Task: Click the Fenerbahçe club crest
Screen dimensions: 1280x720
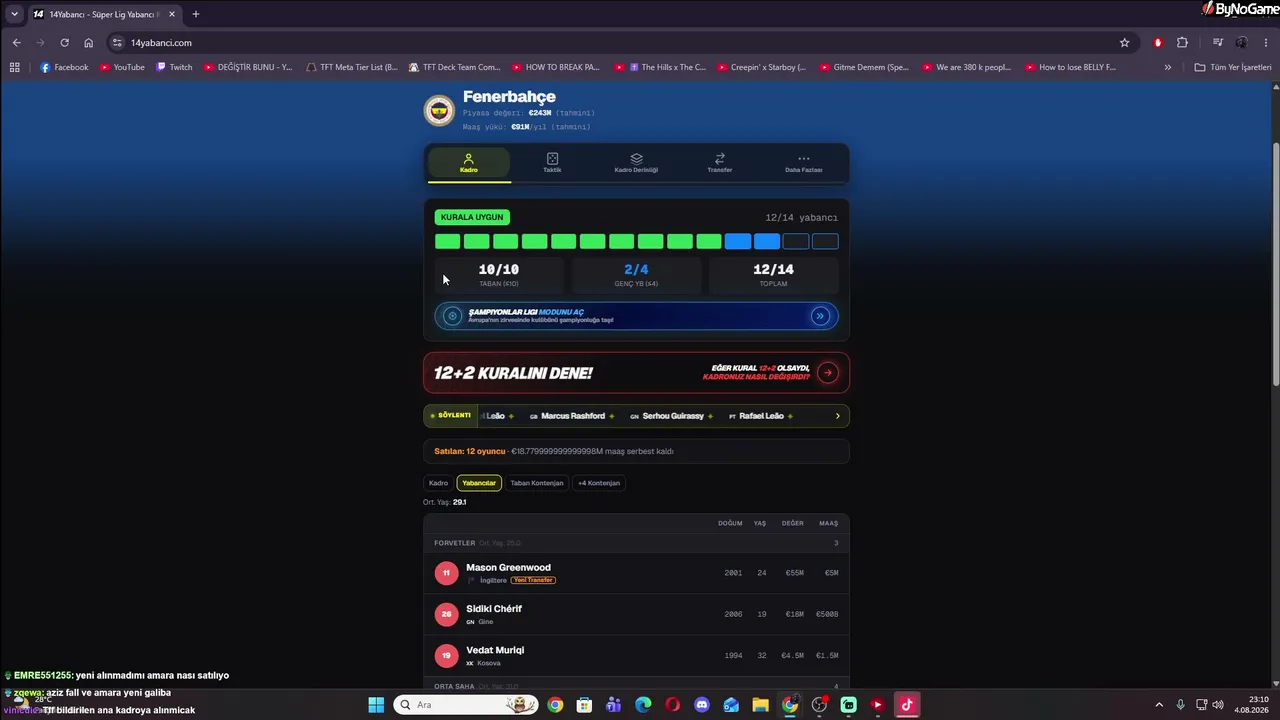Action: pos(439,110)
